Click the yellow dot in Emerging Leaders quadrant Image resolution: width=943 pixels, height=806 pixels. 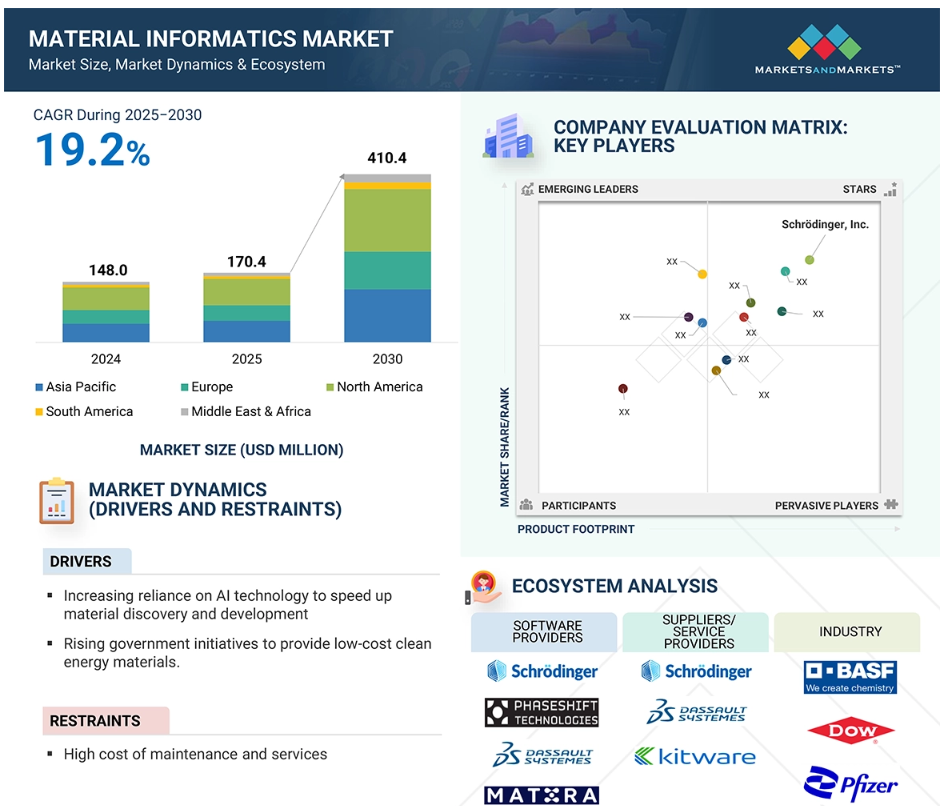[x=702, y=274]
